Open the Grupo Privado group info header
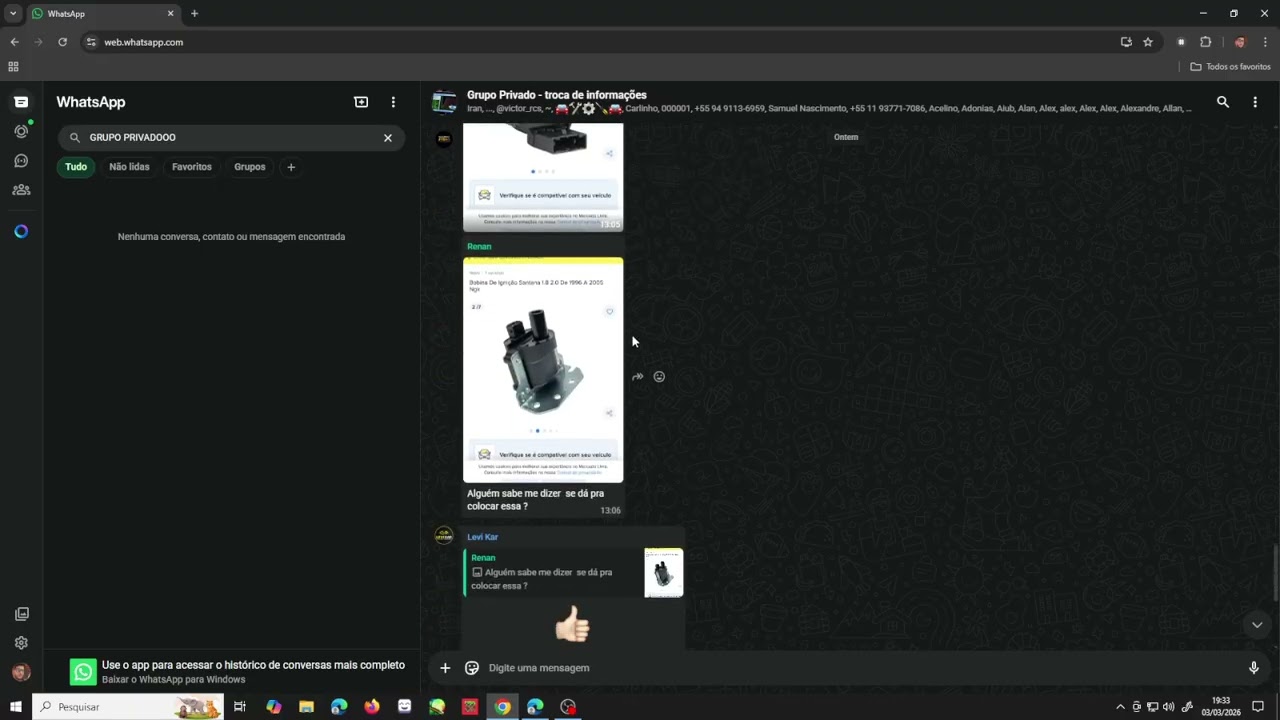Image resolution: width=1280 pixels, height=720 pixels. pos(828,101)
